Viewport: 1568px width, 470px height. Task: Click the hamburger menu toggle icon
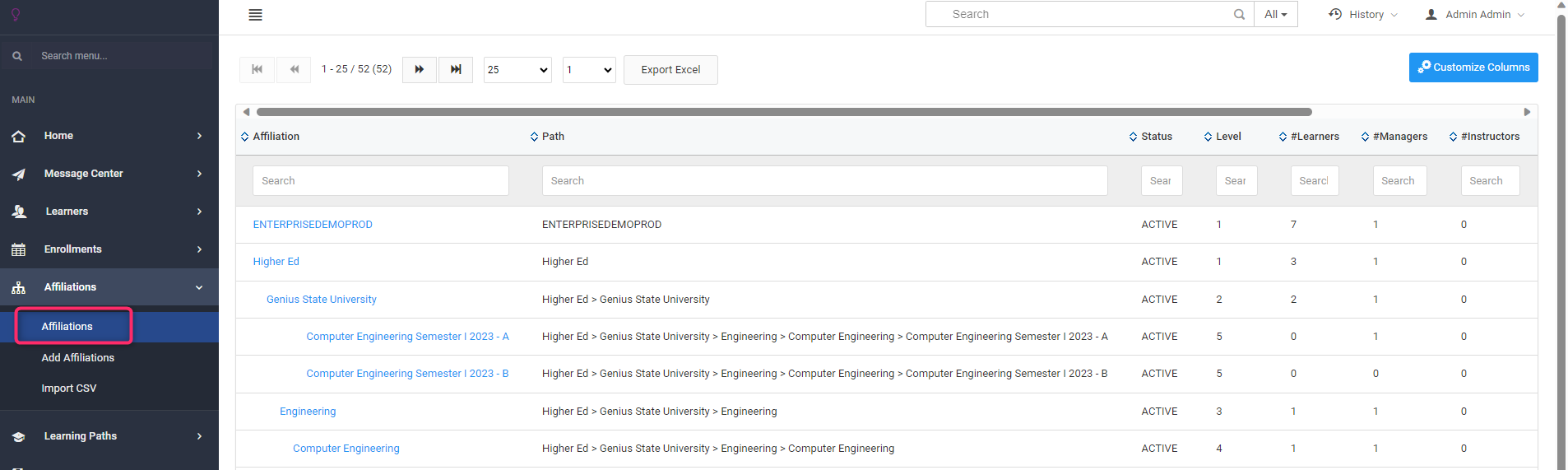pyautogui.click(x=255, y=15)
